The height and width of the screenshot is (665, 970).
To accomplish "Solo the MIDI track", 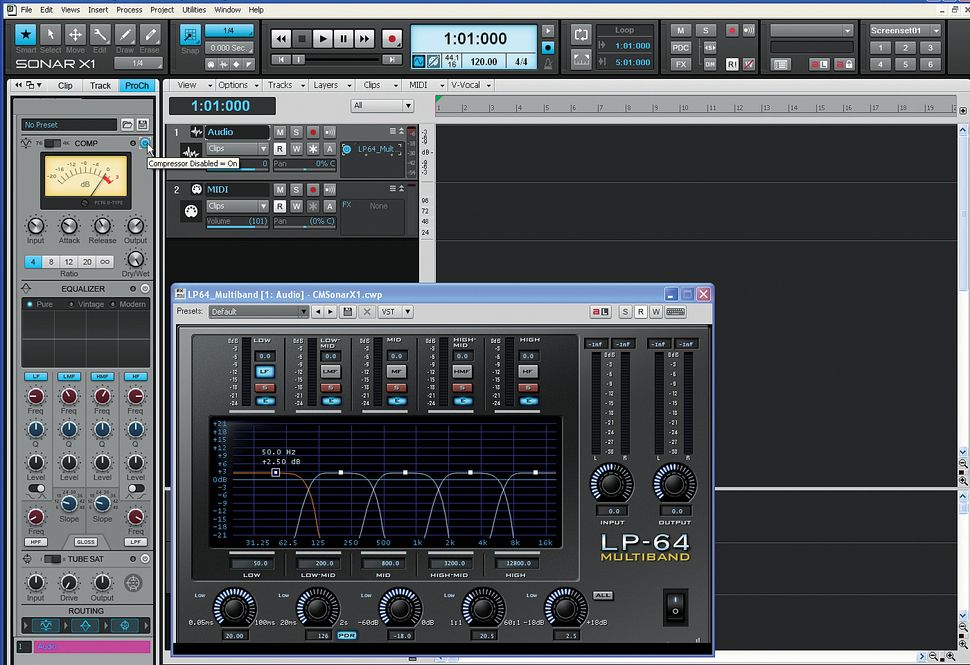I will [295, 189].
